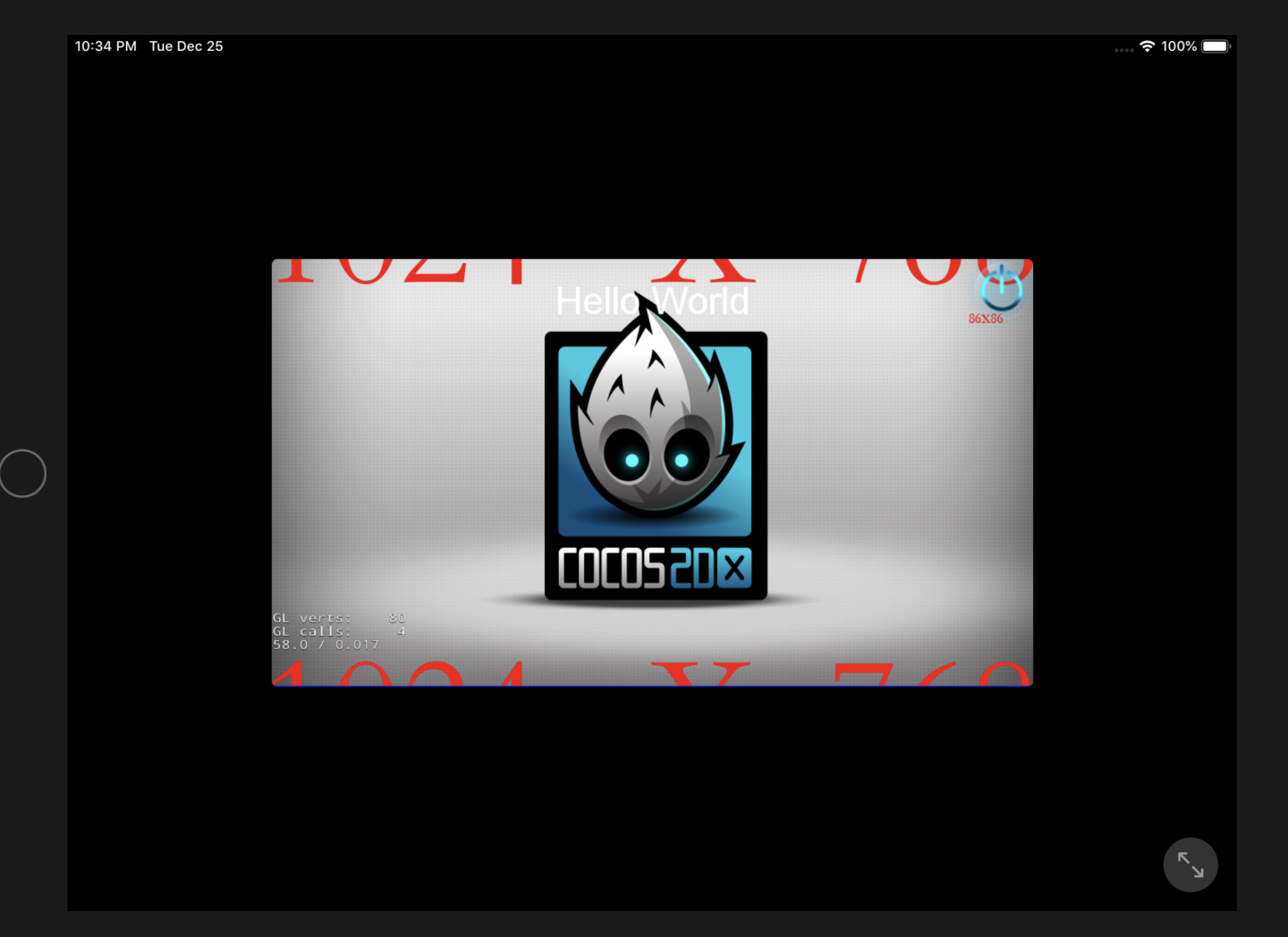The width and height of the screenshot is (1288, 937).
Task: Tap the Wi-Fi icon in status bar
Action: [1147, 46]
